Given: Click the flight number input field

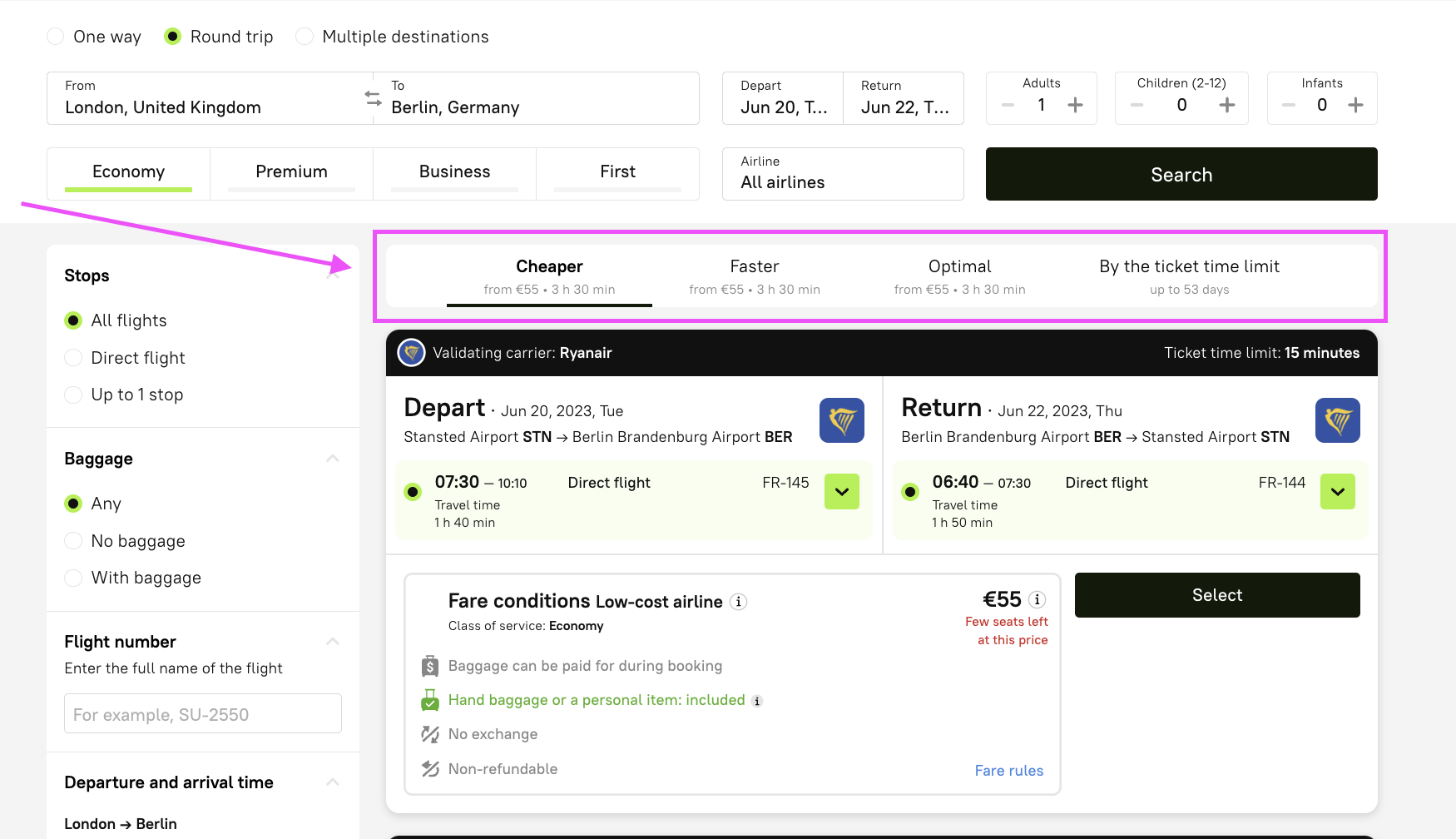Looking at the screenshot, I should pos(203,714).
